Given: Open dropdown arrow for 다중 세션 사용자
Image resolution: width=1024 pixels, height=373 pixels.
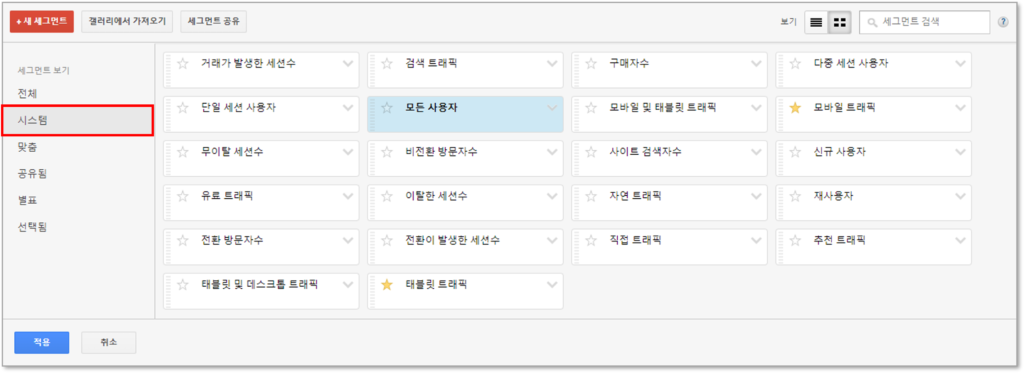Looking at the screenshot, I should pos(960,63).
